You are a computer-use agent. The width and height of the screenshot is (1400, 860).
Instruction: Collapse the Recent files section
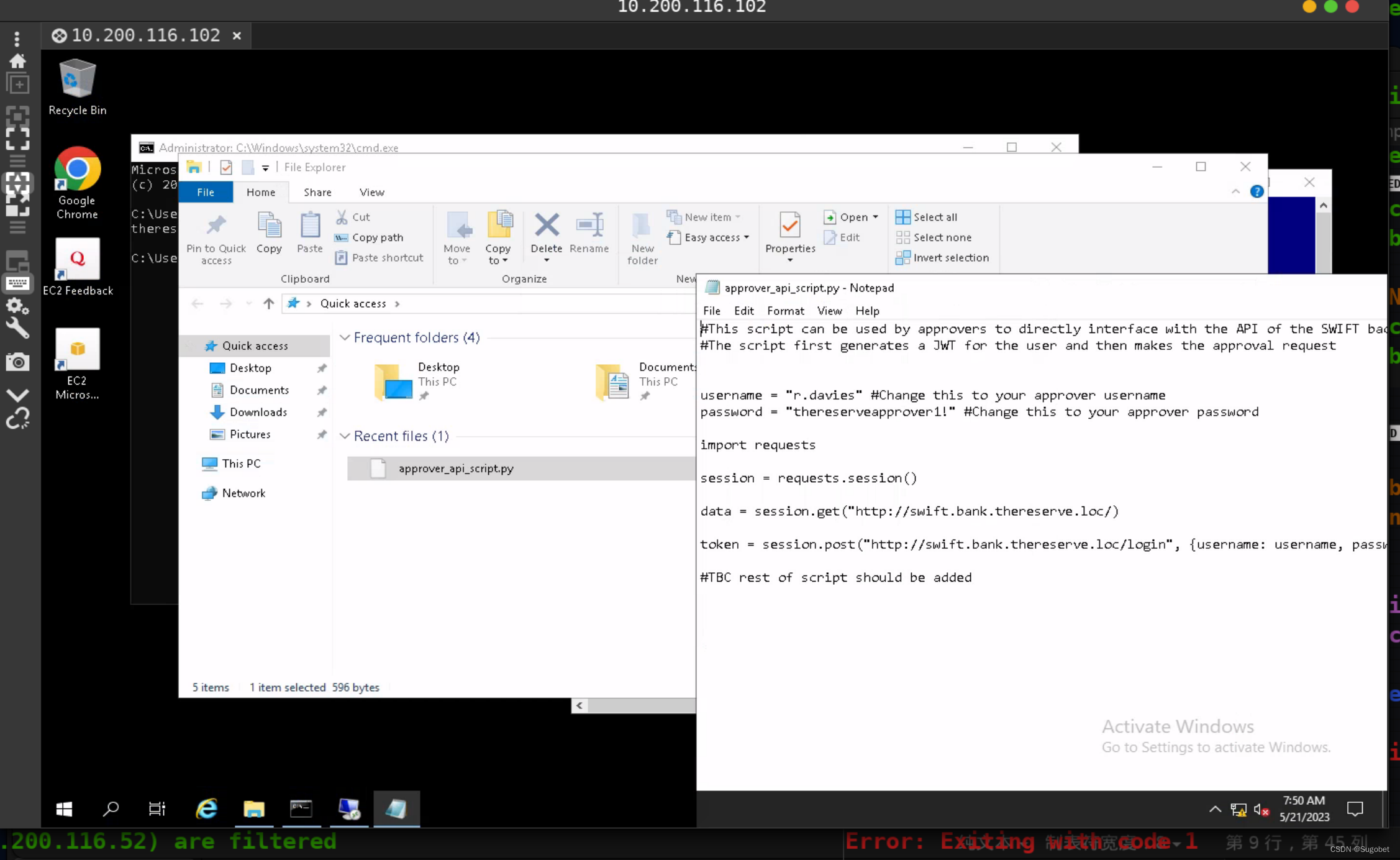pos(345,436)
